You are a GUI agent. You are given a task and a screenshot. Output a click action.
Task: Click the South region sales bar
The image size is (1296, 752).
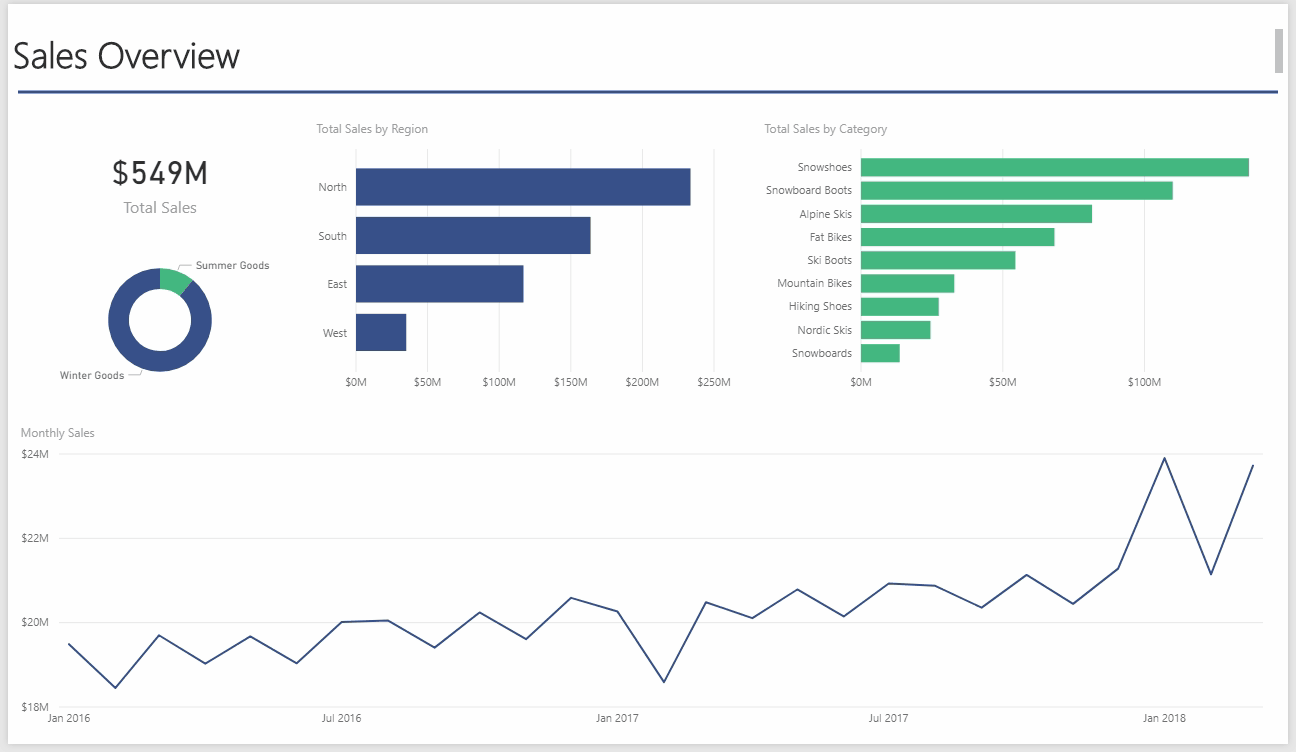click(x=472, y=235)
